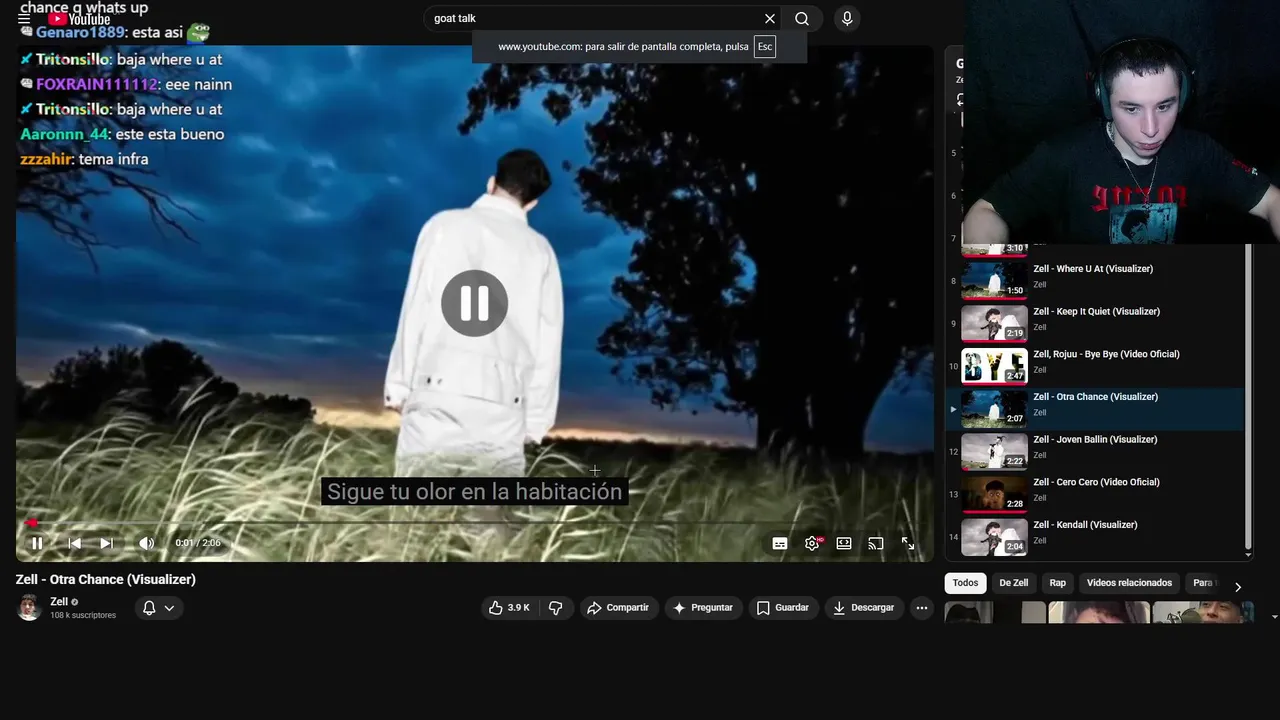Go to the YouTube home logo

tap(79, 19)
